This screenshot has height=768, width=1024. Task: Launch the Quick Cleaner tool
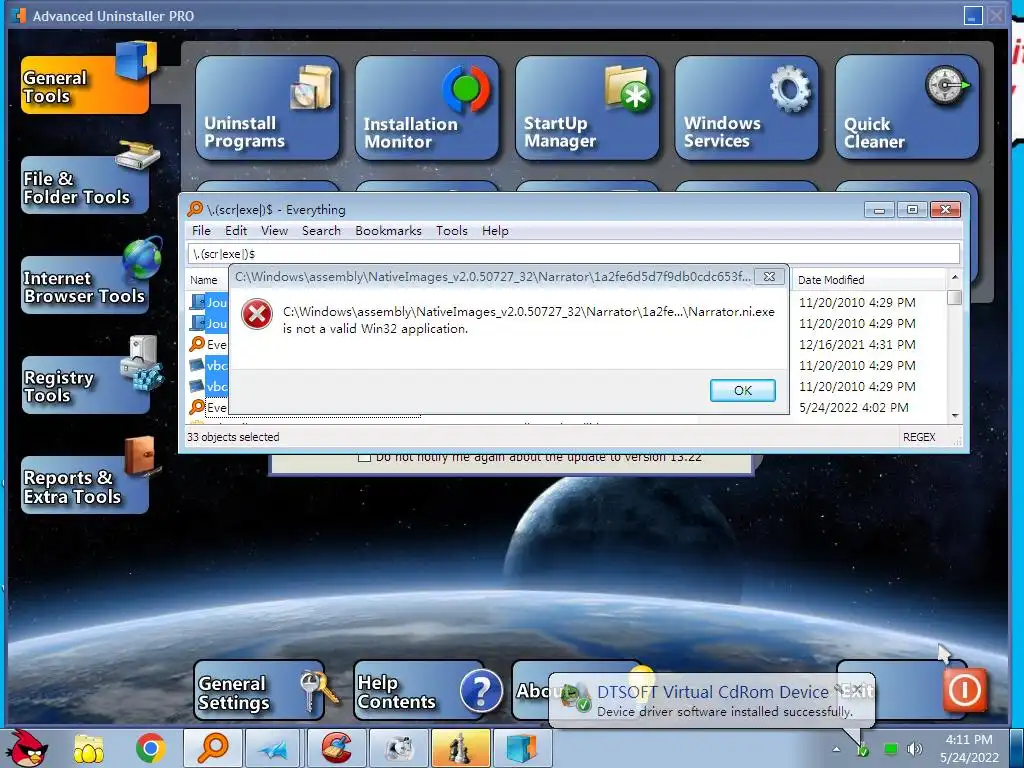click(x=906, y=108)
